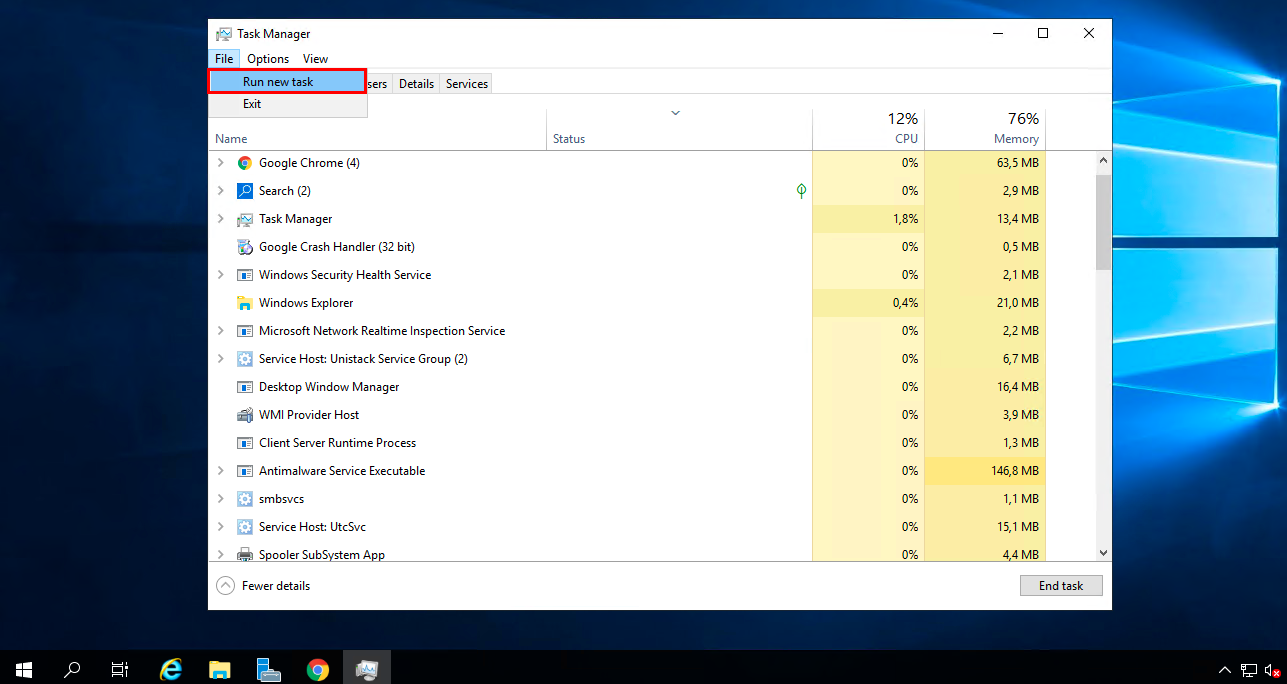Click the Windows Explorer folder icon

click(245, 303)
